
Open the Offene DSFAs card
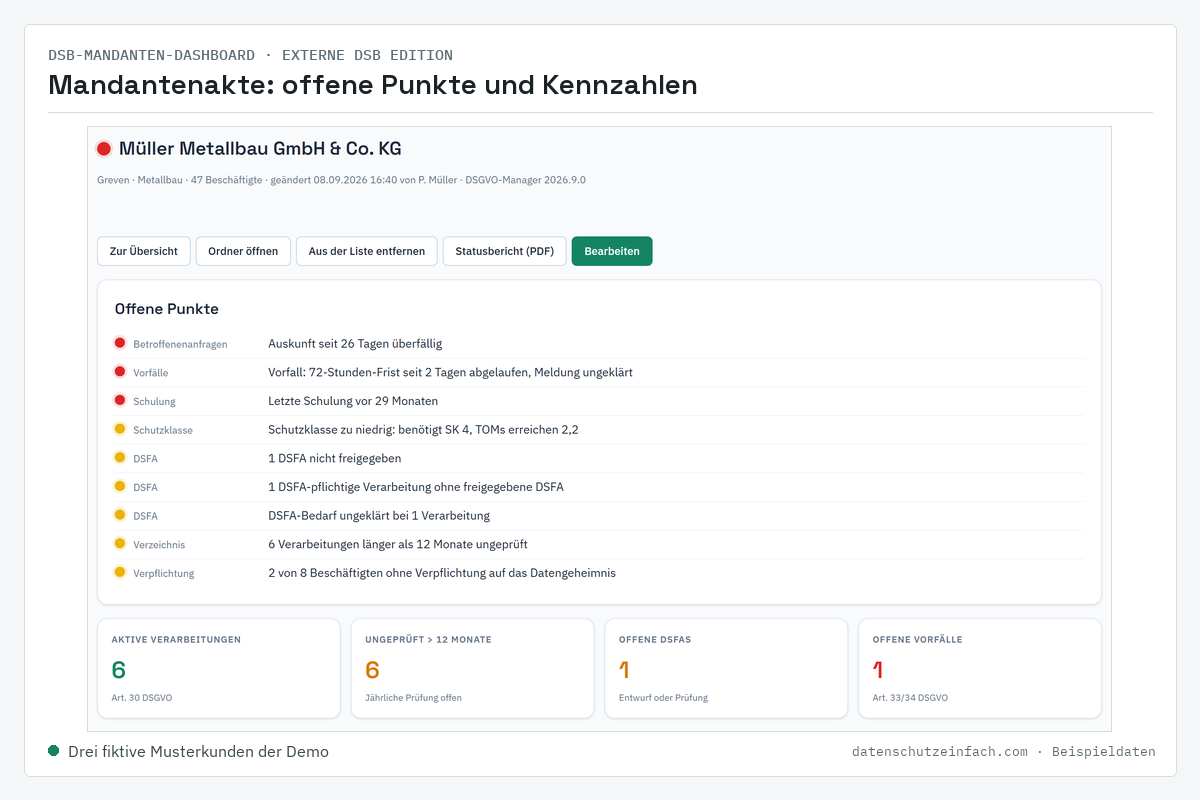[726, 668]
